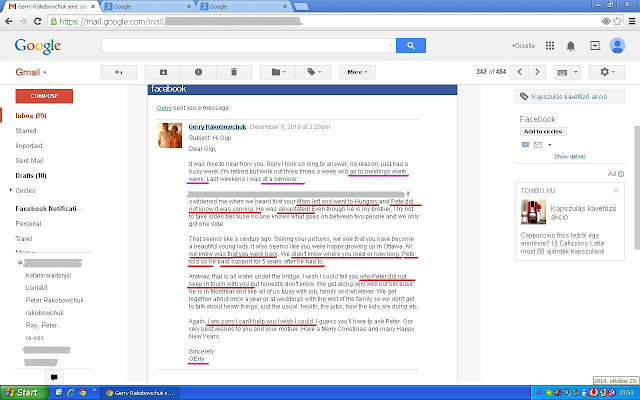This screenshot has height=400, width=640.
Task: Click the chat speech bubble icon
Action: click(x=54, y=377)
